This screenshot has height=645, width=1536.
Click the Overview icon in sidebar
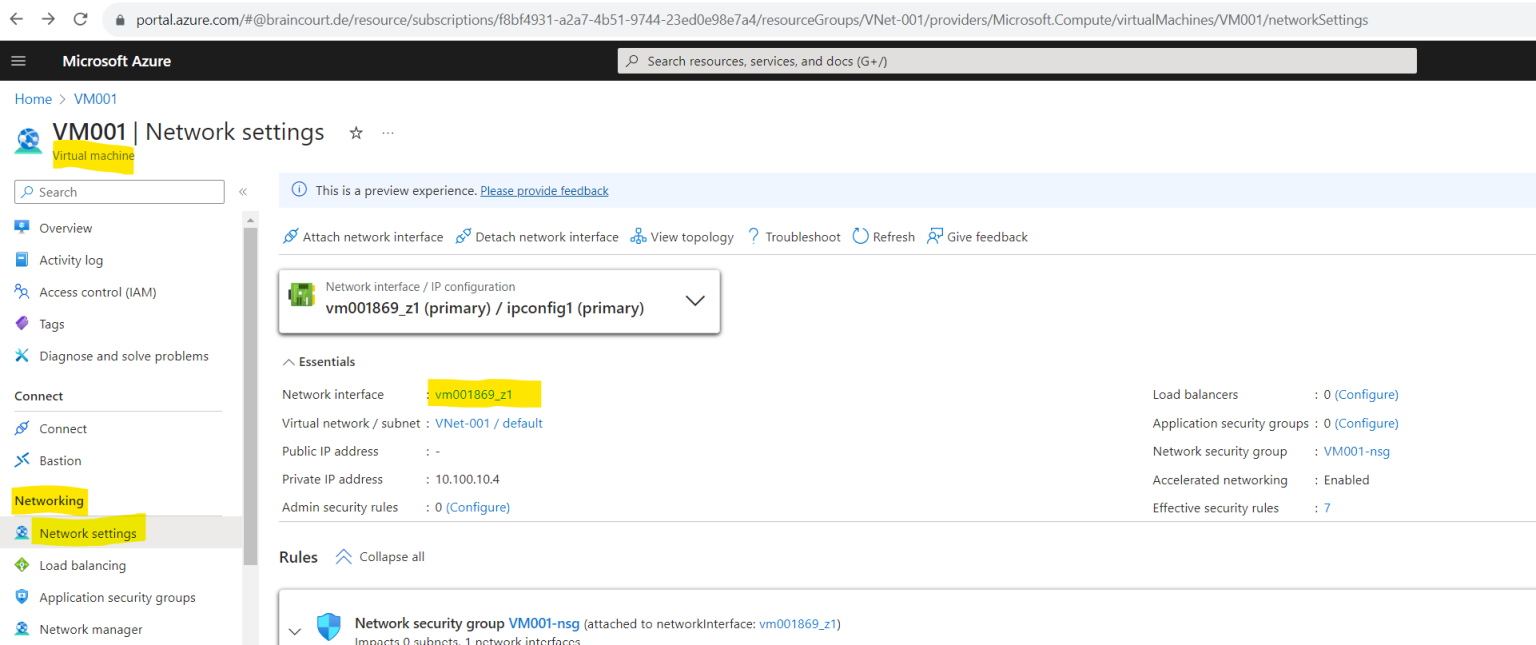[x=22, y=227]
